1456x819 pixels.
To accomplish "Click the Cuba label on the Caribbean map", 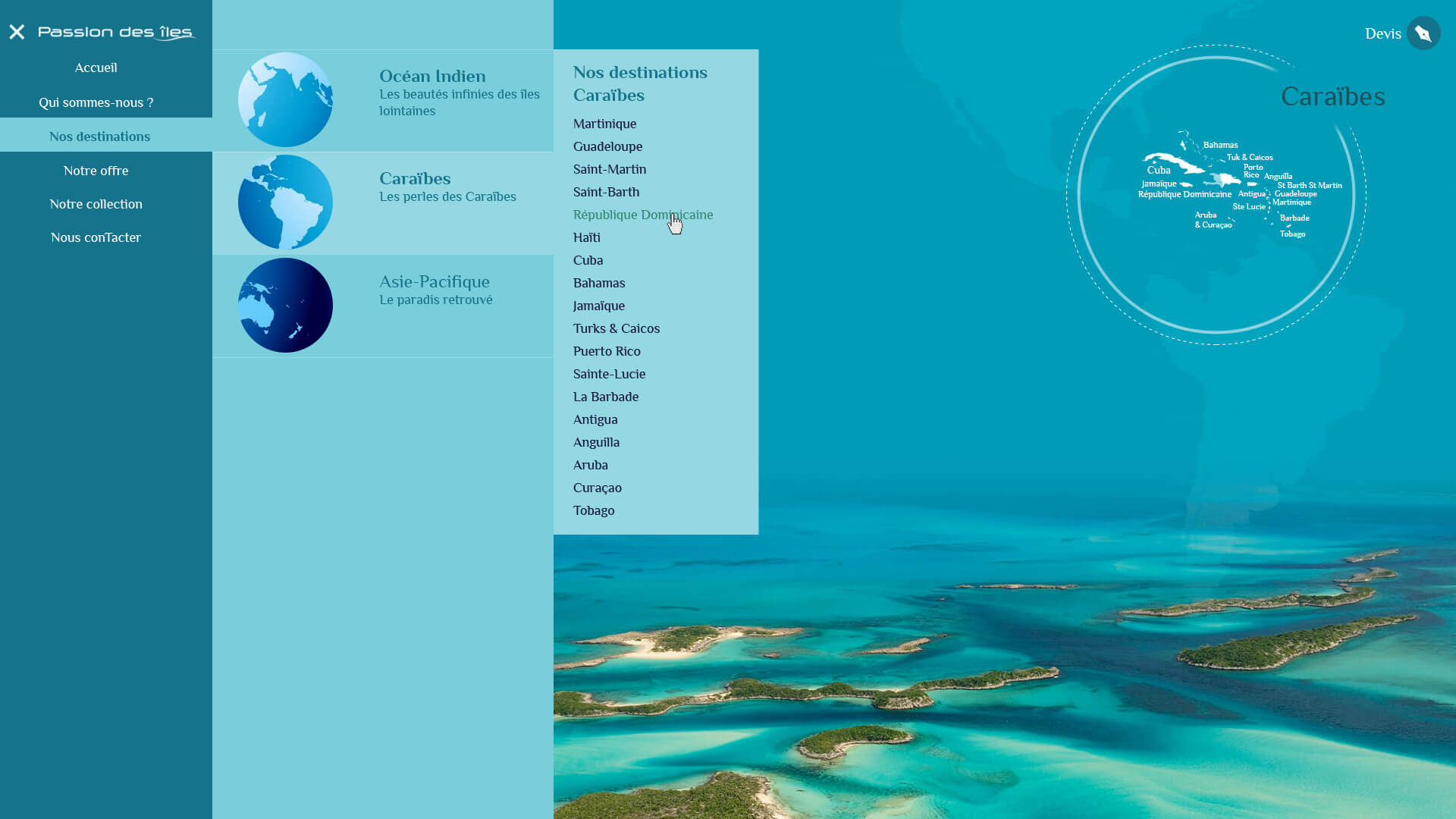I will (x=1159, y=171).
